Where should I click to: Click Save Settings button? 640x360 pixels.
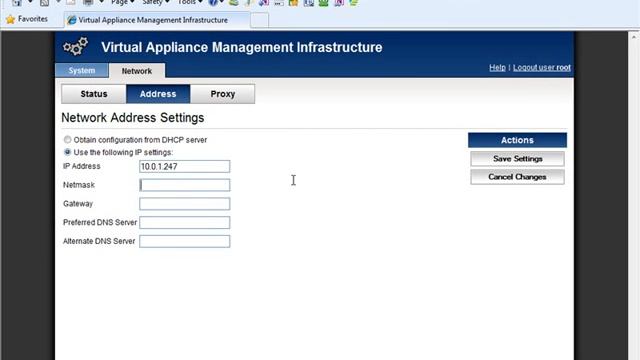click(x=517, y=159)
